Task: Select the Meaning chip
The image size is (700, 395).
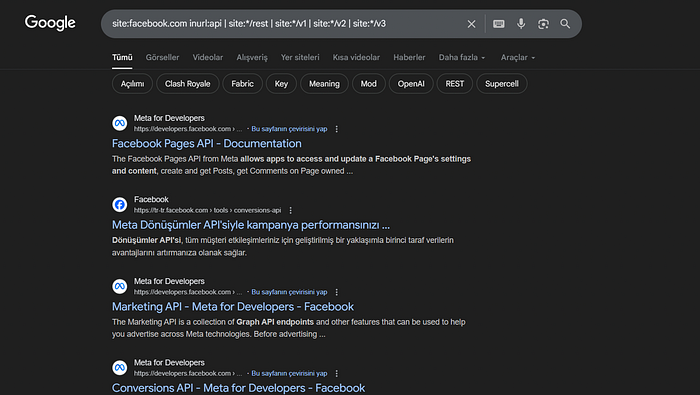Action: pos(324,84)
